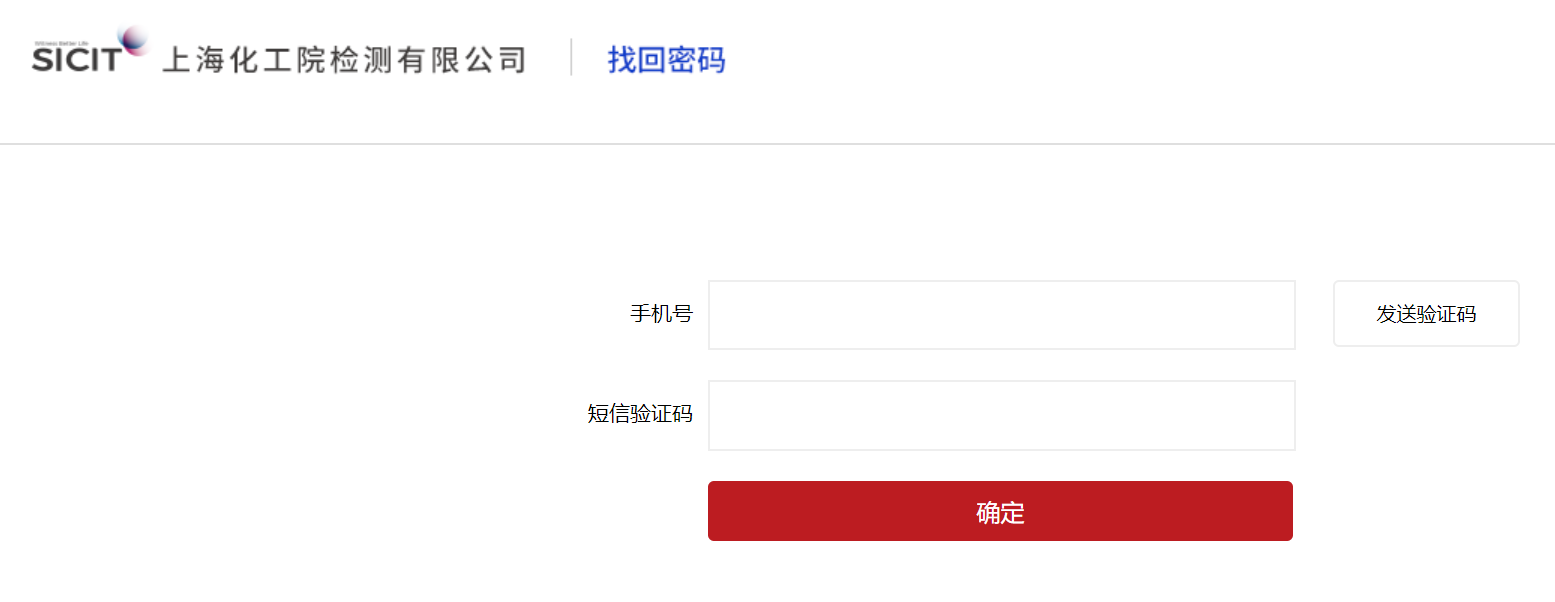Place cursor in the second form field

click(1001, 415)
